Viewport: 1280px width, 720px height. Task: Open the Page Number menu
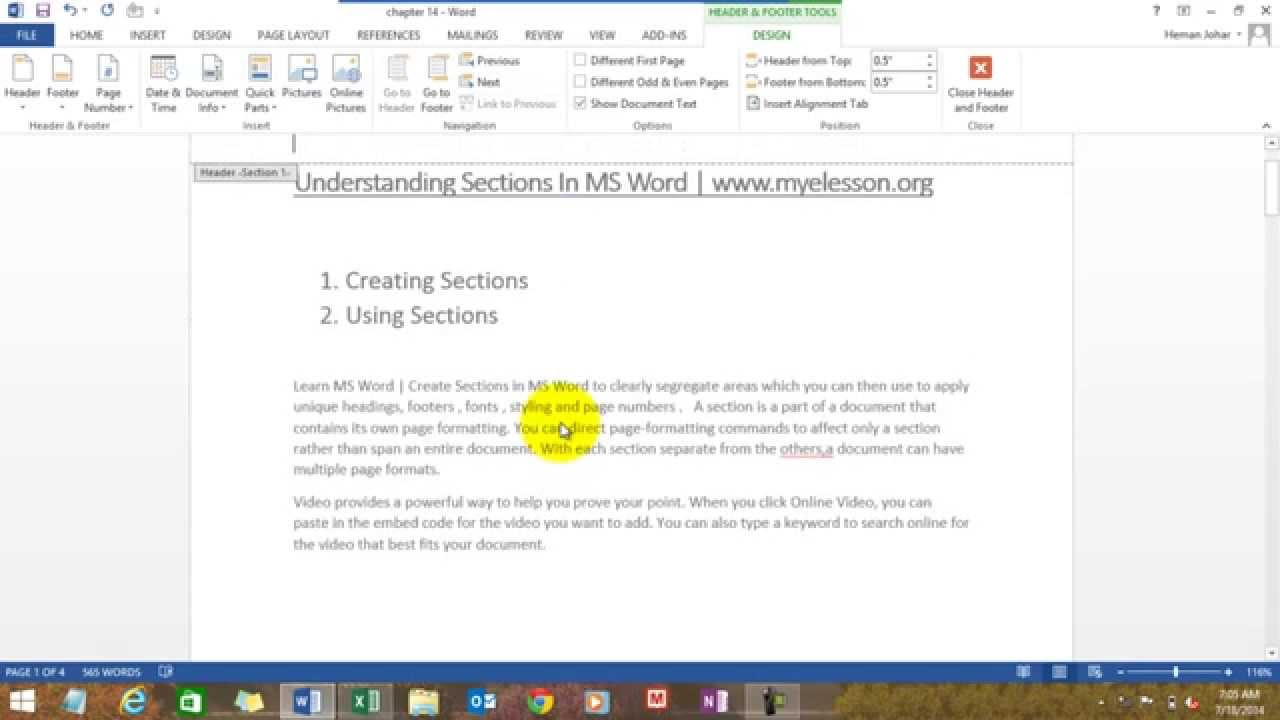(108, 84)
